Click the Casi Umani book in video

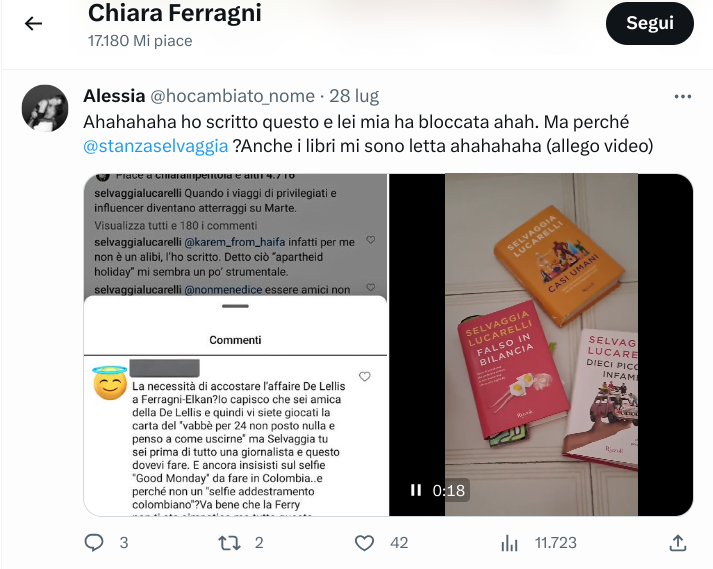pyautogui.click(x=559, y=266)
